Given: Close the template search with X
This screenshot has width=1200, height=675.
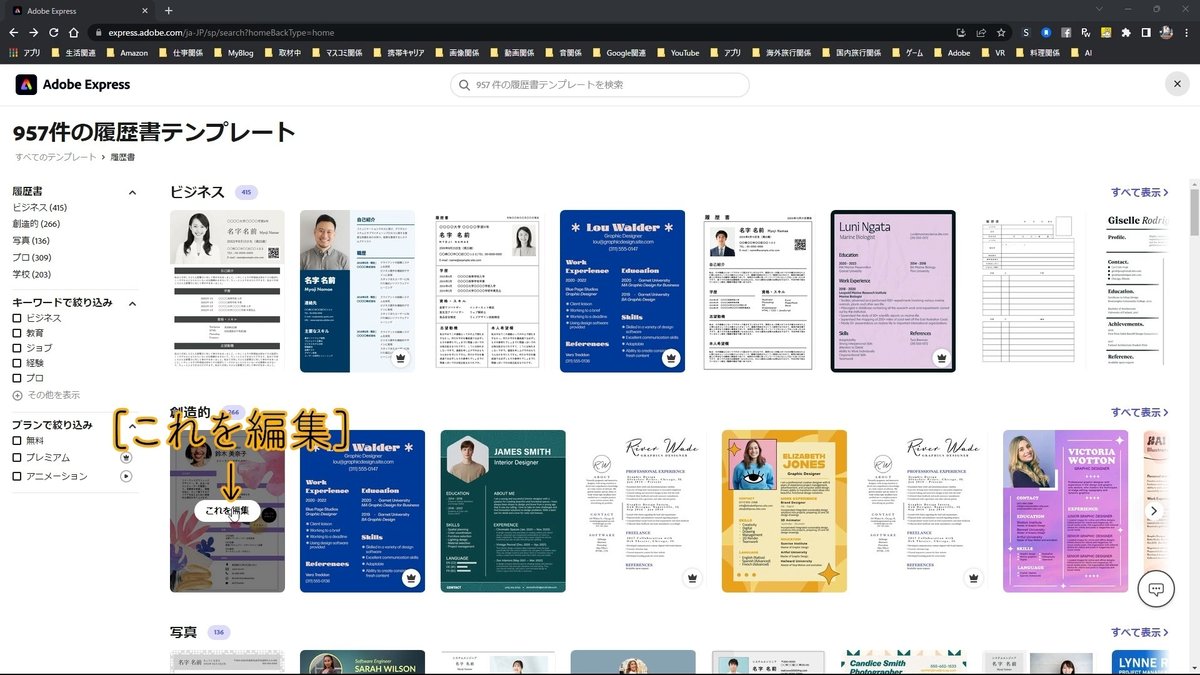Looking at the screenshot, I should click(x=1177, y=85).
